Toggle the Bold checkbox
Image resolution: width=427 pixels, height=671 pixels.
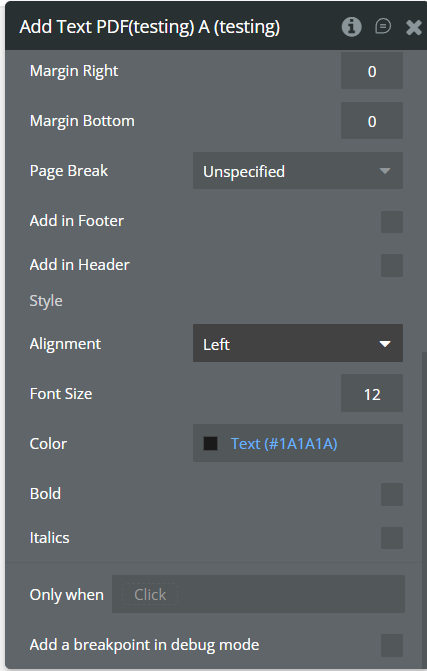[391, 494]
